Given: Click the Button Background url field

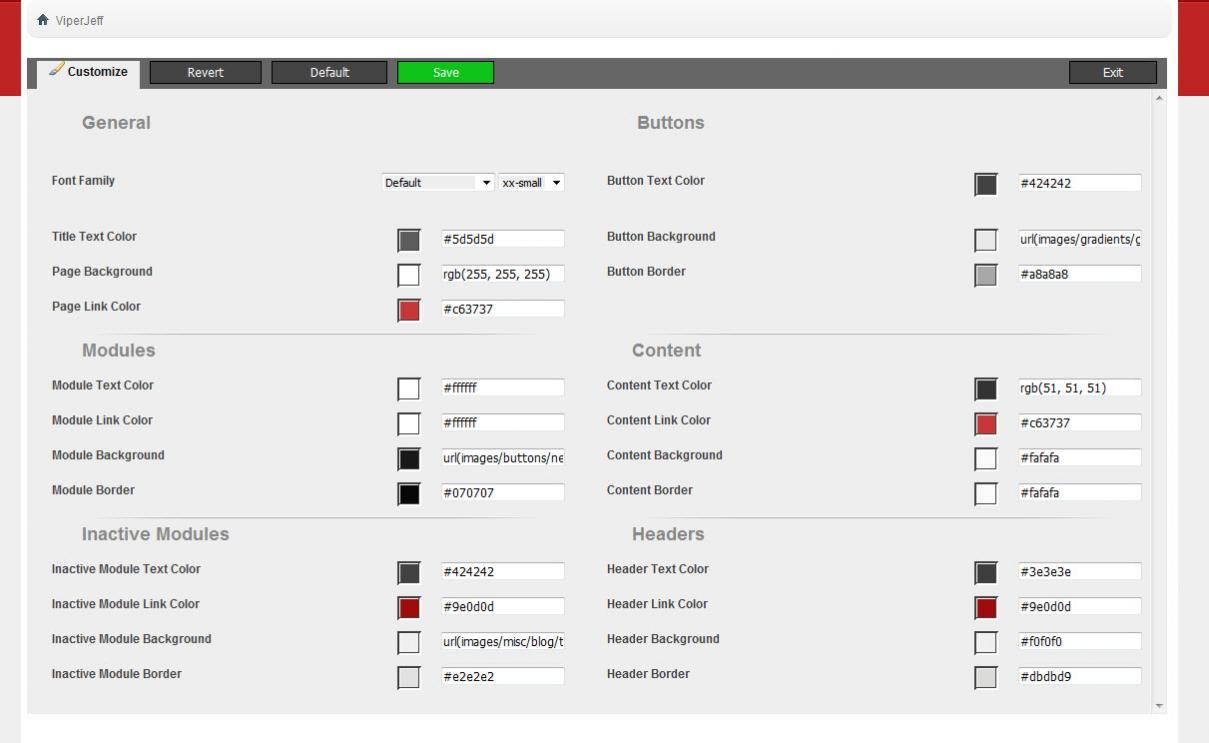Looking at the screenshot, I should (x=1079, y=239).
